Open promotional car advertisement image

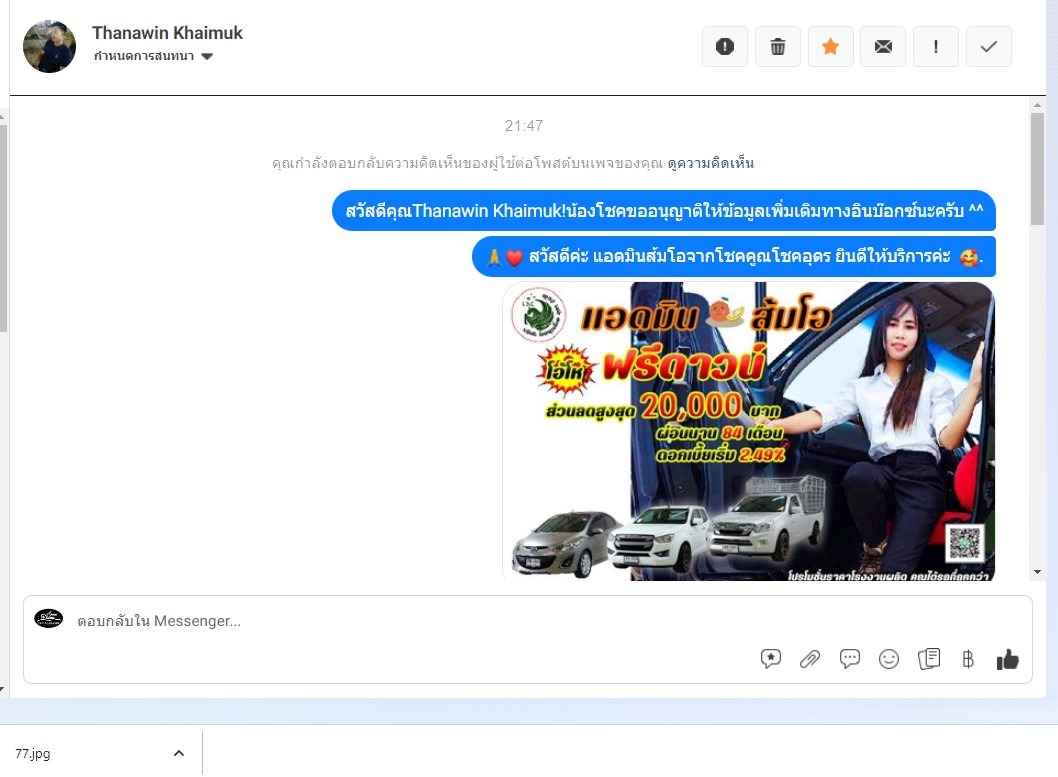click(x=749, y=432)
